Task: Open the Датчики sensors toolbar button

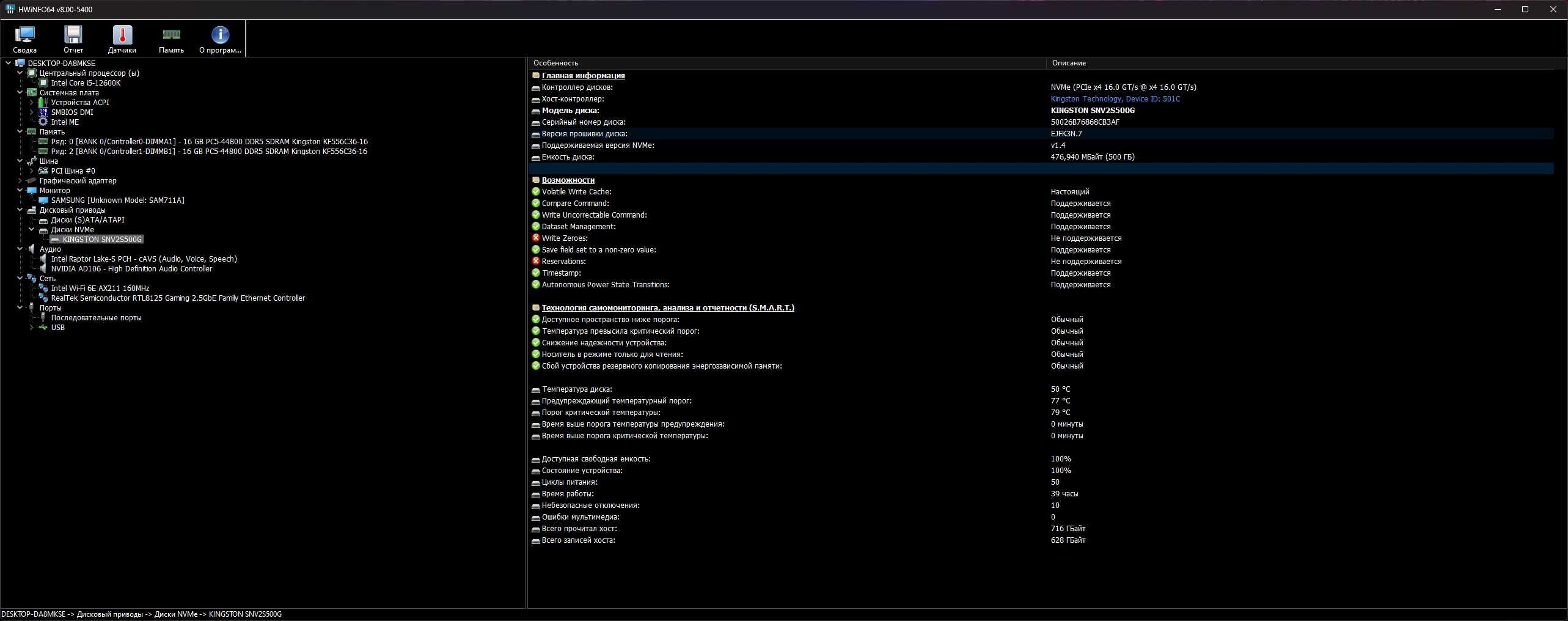Action: [122, 40]
